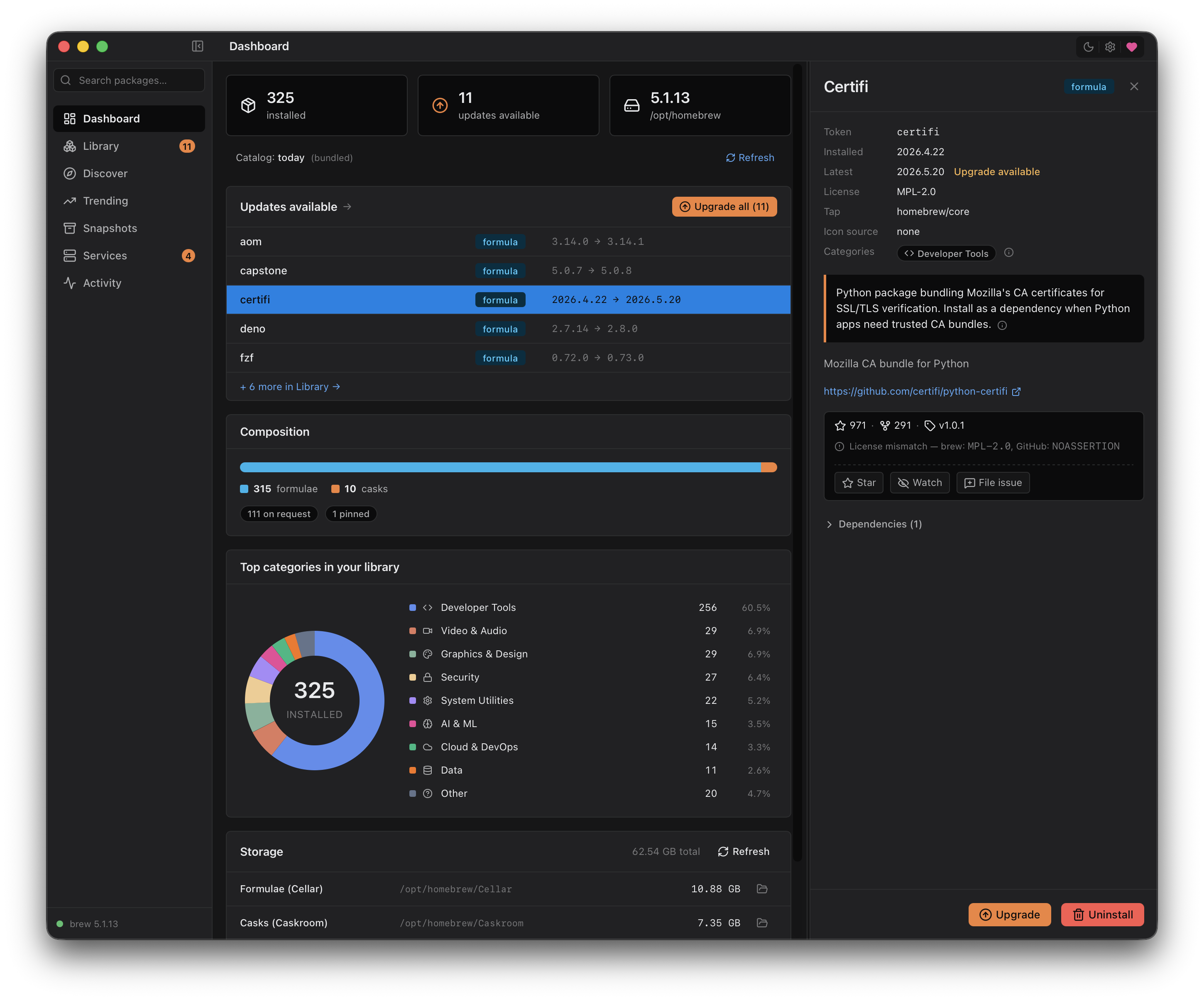The width and height of the screenshot is (1204, 1001).
Task: Expand Dependencies (1)
Action: click(x=874, y=524)
